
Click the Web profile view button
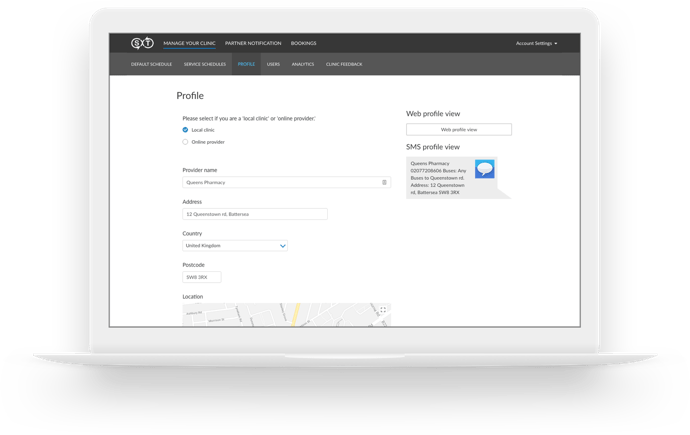[458, 130]
